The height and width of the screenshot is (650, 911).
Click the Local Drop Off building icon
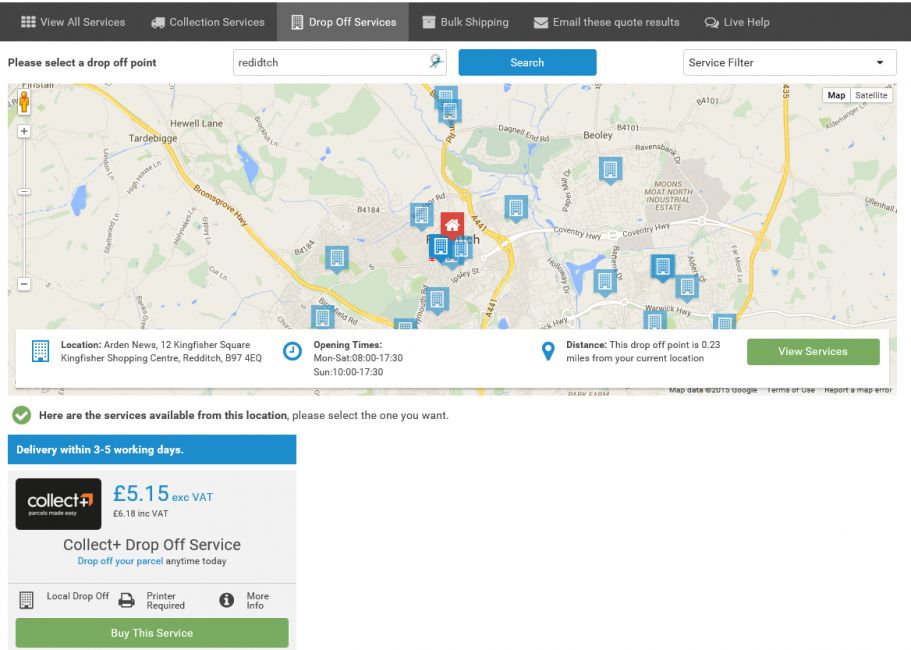click(x=26, y=600)
